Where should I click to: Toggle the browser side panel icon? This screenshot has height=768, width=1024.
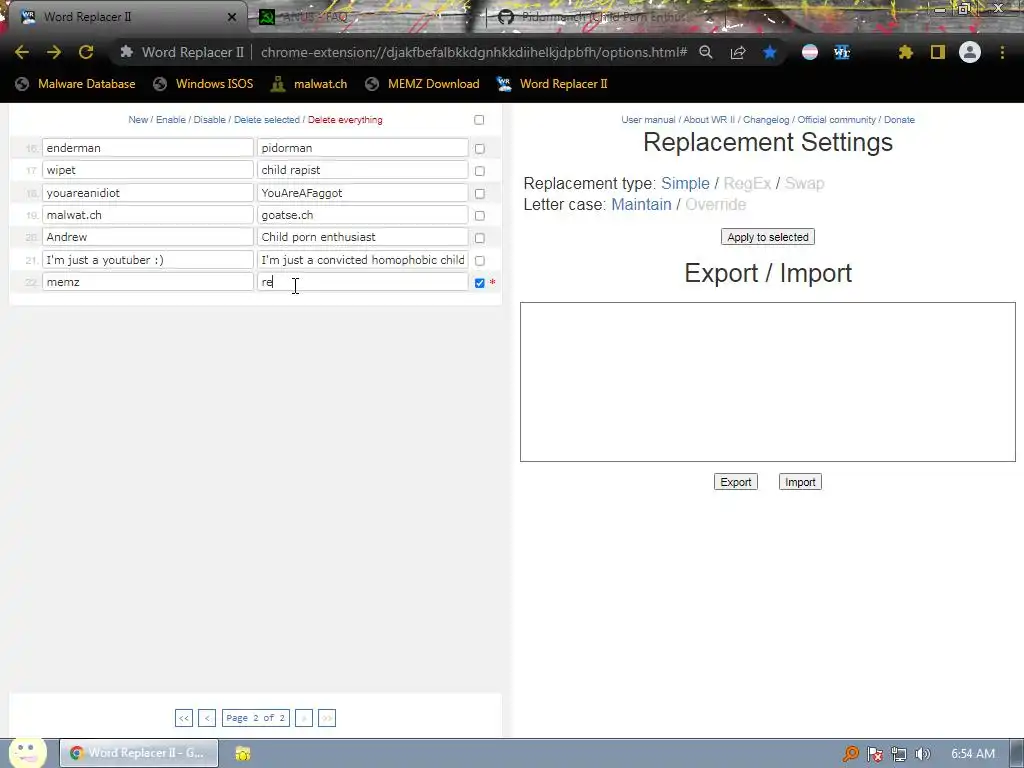point(938,52)
